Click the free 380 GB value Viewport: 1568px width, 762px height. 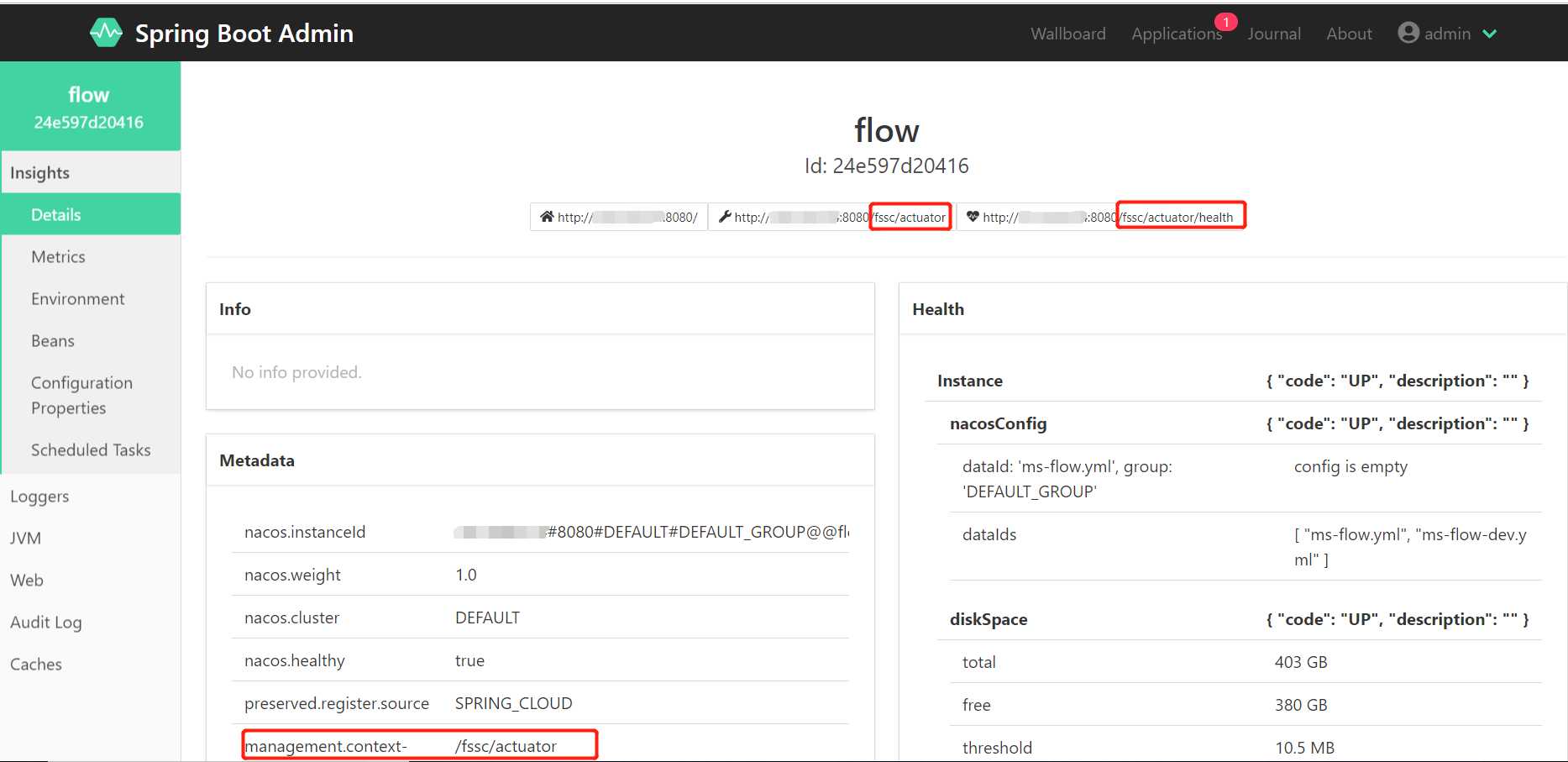click(1301, 705)
